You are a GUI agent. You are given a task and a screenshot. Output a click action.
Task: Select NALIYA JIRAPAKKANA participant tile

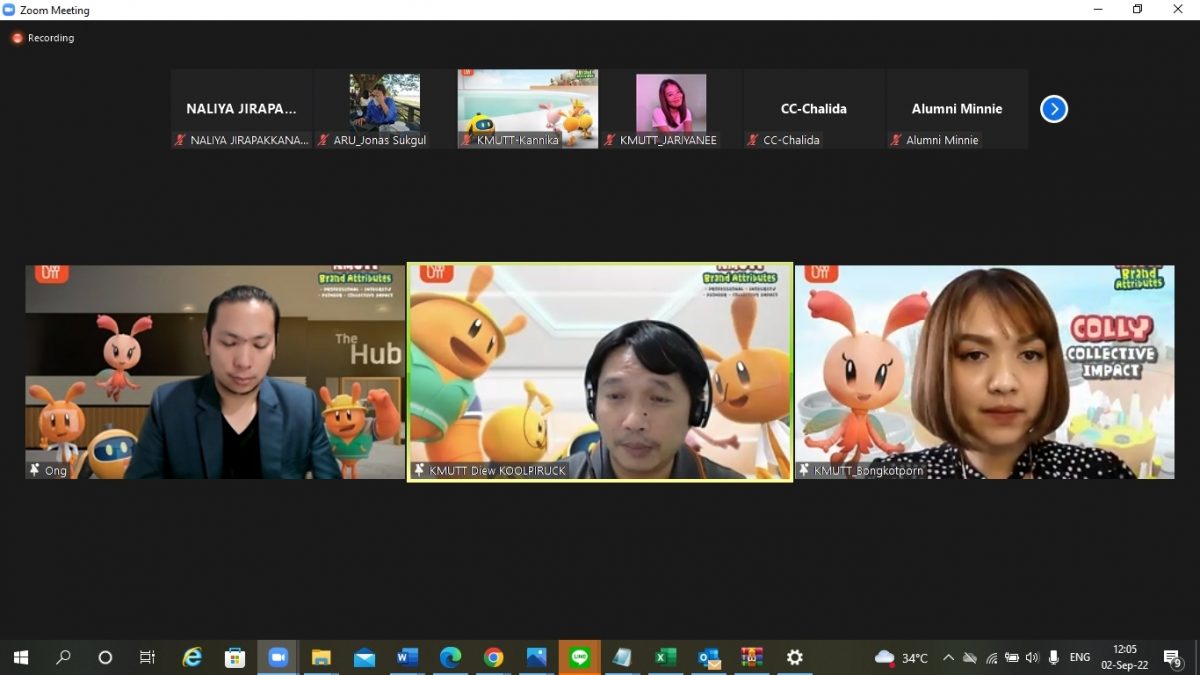[241, 109]
